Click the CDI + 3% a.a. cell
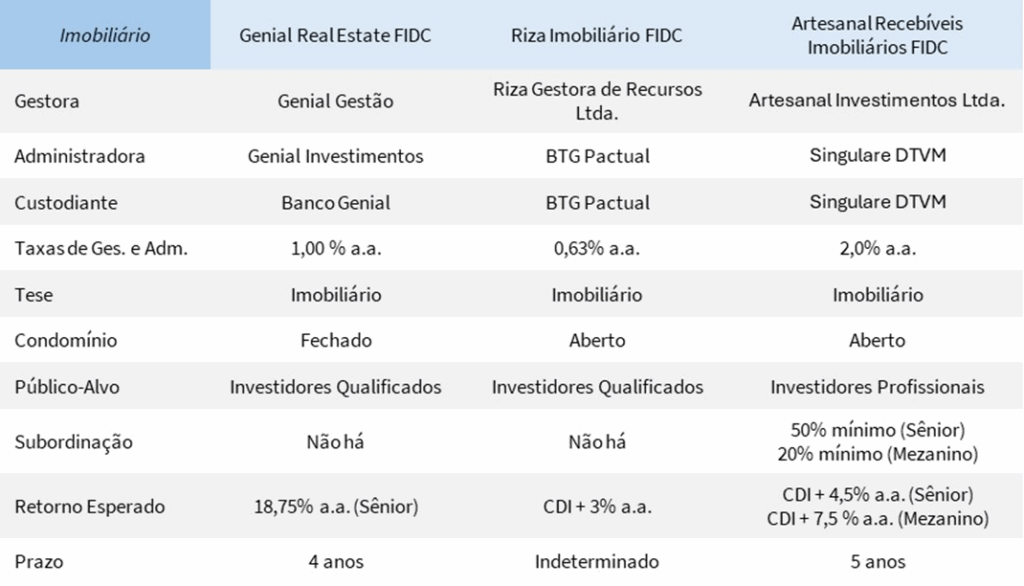 [x=597, y=506]
